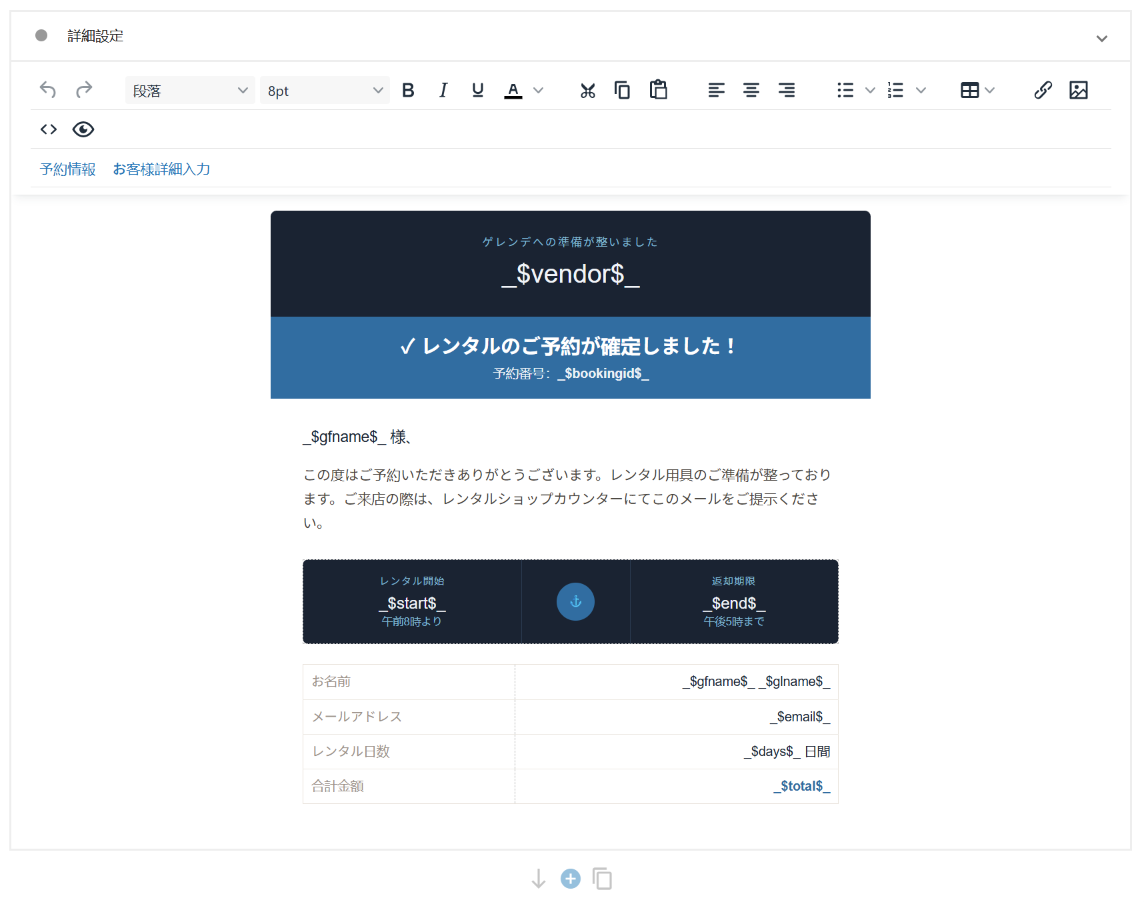Insert a table
The width and height of the screenshot is (1144, 902).
pyautogui.click(x=970, y=90)
